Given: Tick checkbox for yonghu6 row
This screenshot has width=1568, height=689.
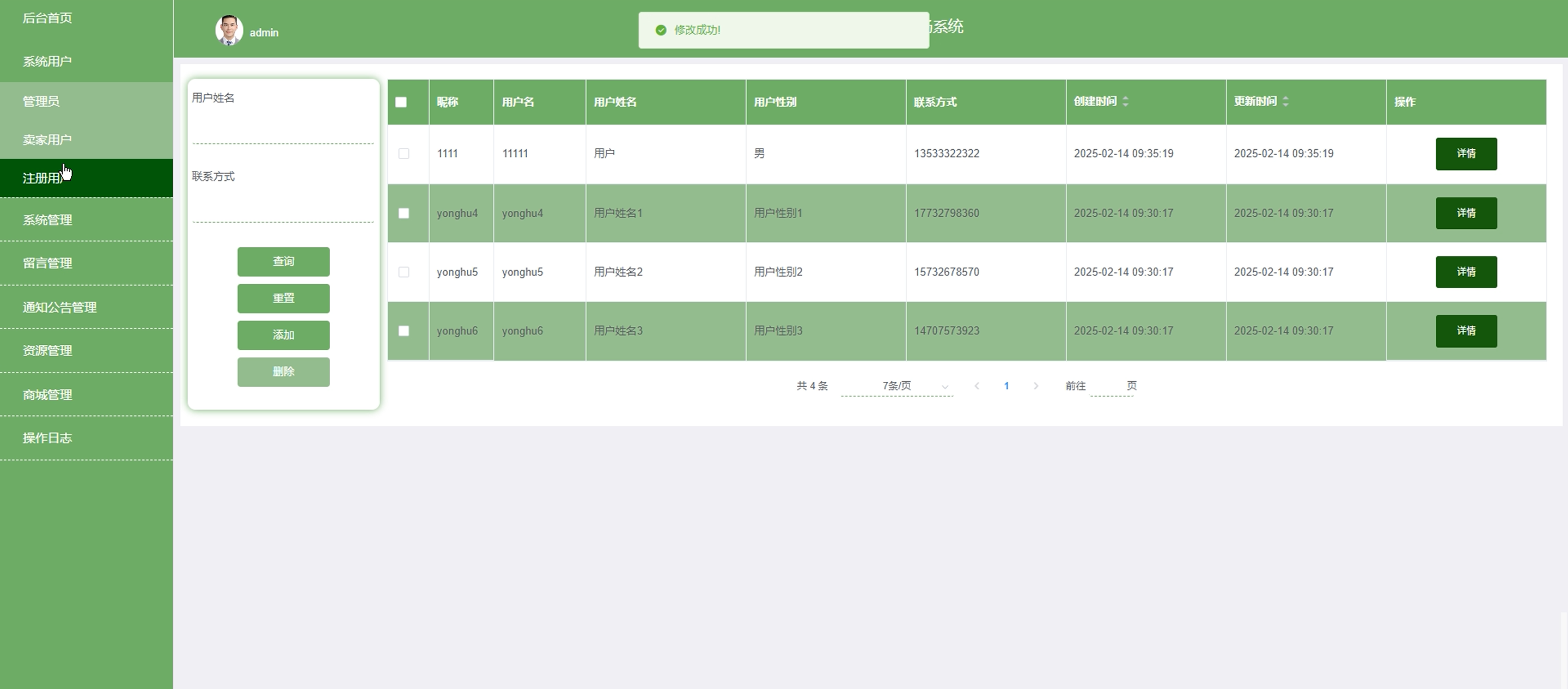Looking at the screenshot, I should click(x=404, y=331).
